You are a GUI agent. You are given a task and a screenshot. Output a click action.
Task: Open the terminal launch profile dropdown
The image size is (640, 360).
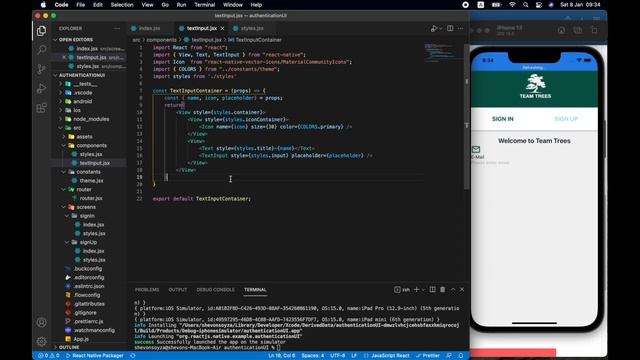click(x=423, y=289)
